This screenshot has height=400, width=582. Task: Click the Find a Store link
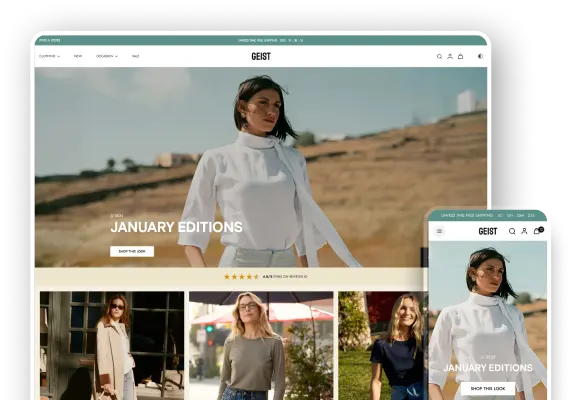(50, 40)
